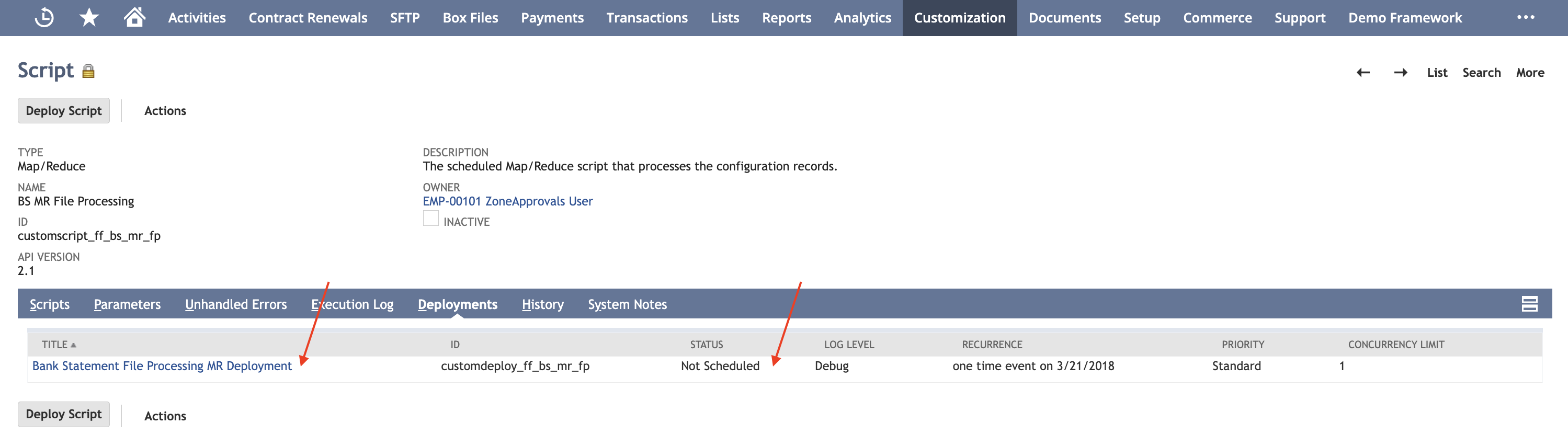Switch to the Execution Log subtab
The width and height of the screenshot is (1568, 435).
click(352, 304)
